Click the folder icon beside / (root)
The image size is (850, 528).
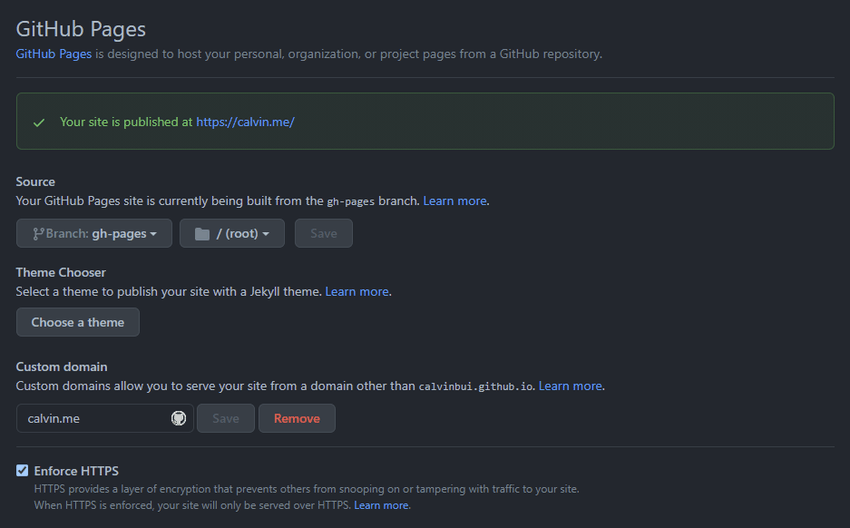click(202, 234)
